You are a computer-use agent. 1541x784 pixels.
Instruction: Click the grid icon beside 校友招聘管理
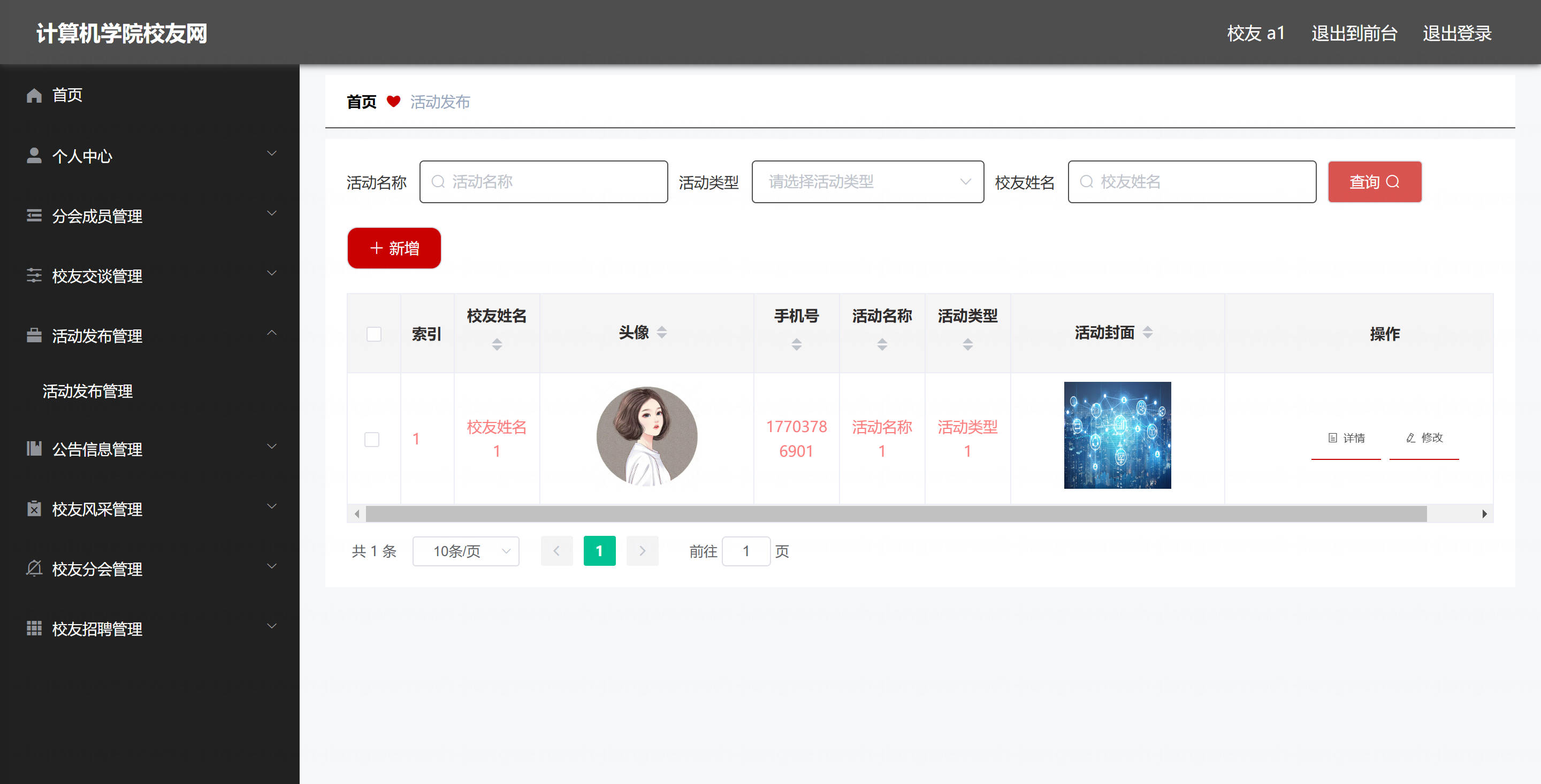point(34,628)
